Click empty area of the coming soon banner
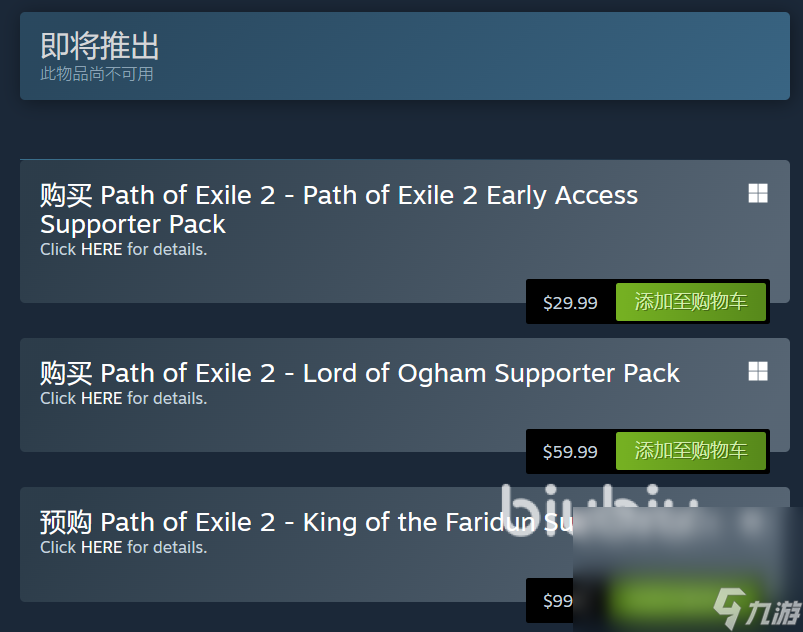 click(x=461, y=56)
